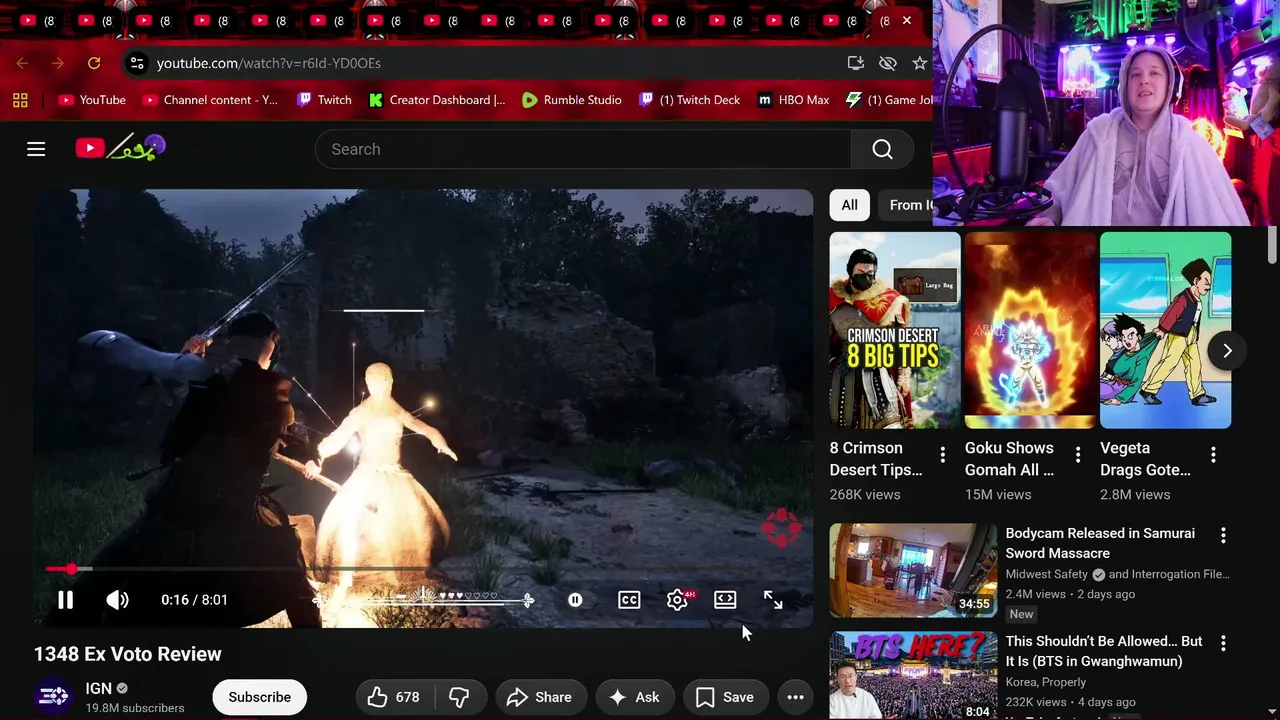The height and width of the screenshot is (720, 1280).
Task: Open the Channel content bookmark
Action: coord(210,100)
